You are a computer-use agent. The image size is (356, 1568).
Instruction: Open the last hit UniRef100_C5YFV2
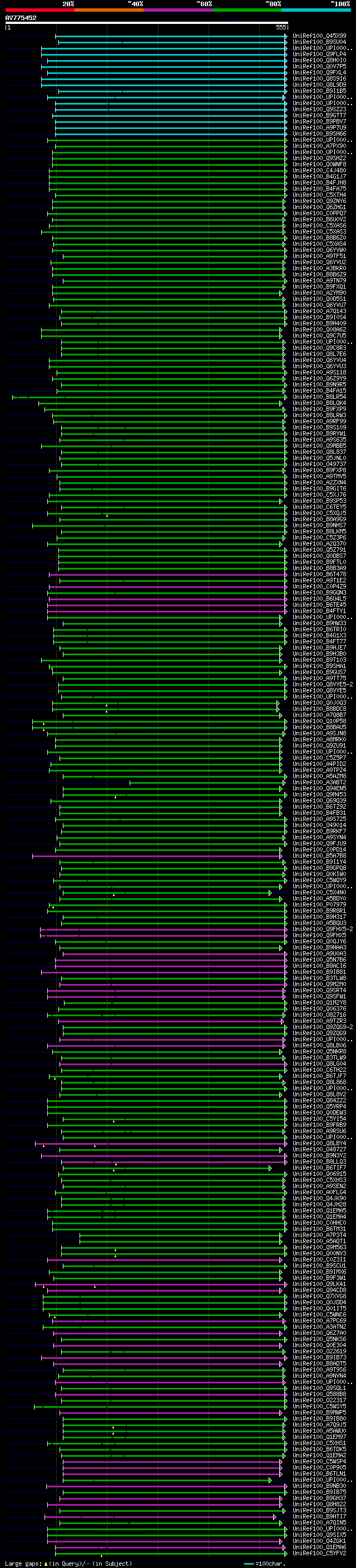(x=319, y=1554)
